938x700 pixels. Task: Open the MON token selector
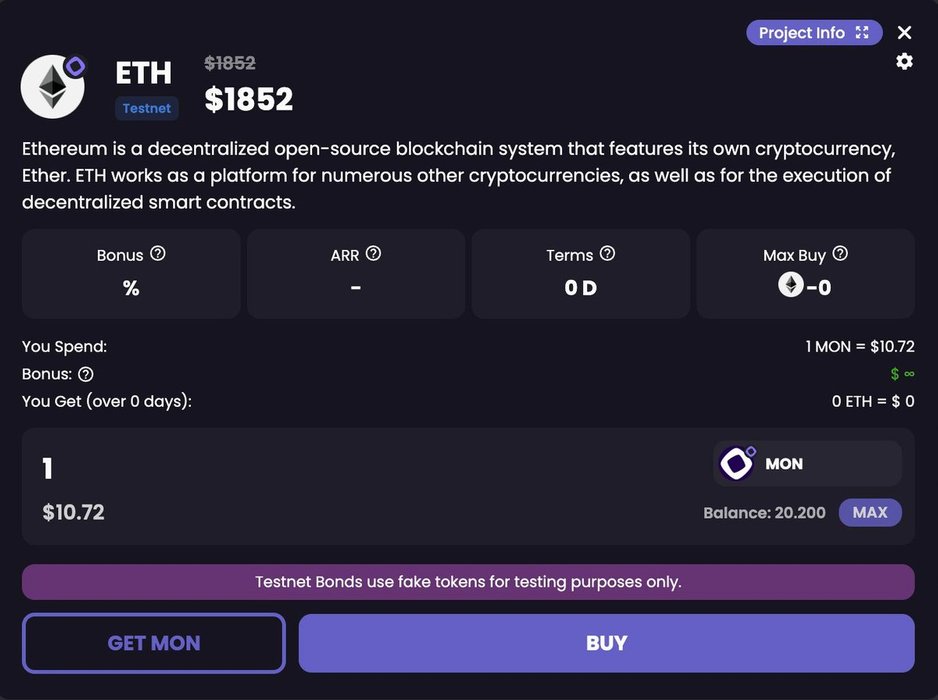[808, 464]
